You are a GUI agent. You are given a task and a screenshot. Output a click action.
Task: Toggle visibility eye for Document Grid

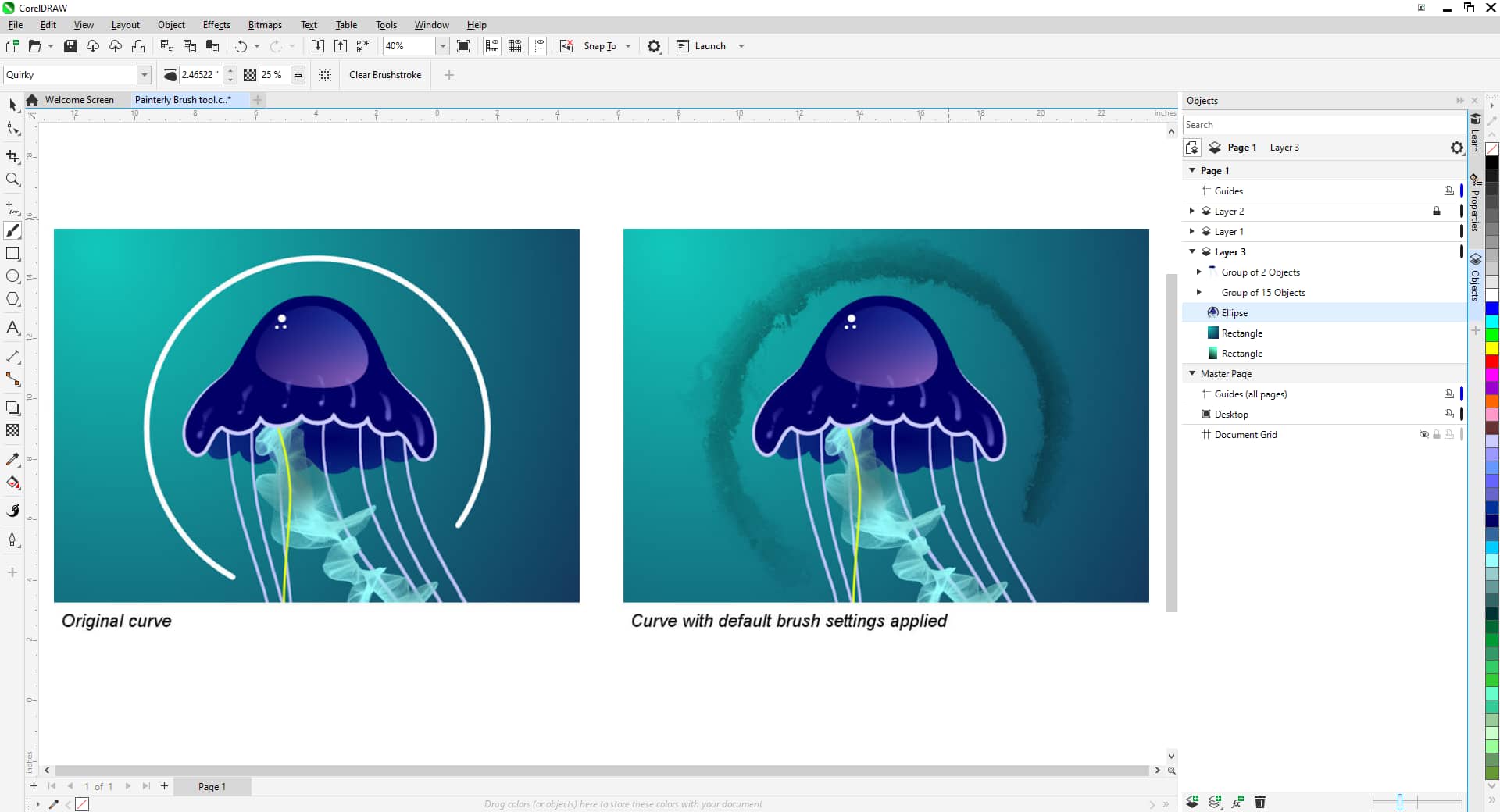pos(1423,435)
